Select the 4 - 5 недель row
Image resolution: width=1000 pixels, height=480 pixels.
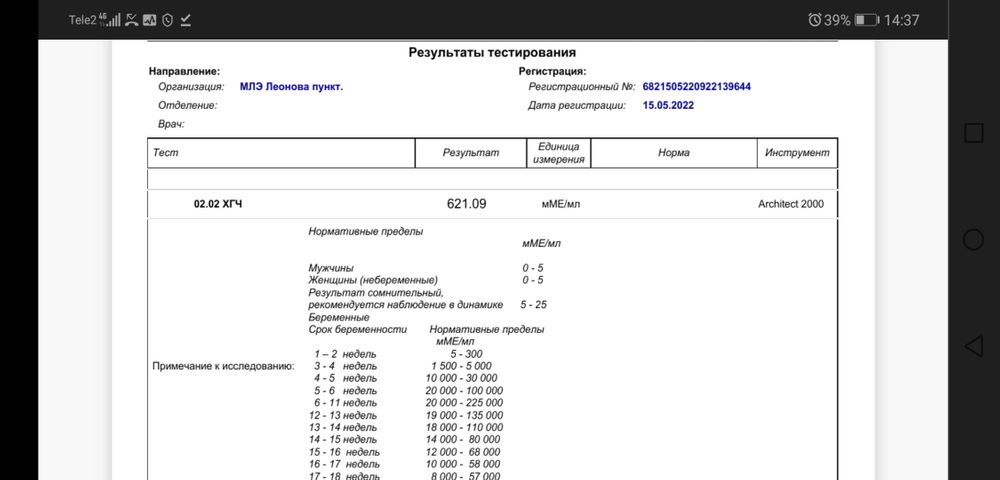pos(346,379)
